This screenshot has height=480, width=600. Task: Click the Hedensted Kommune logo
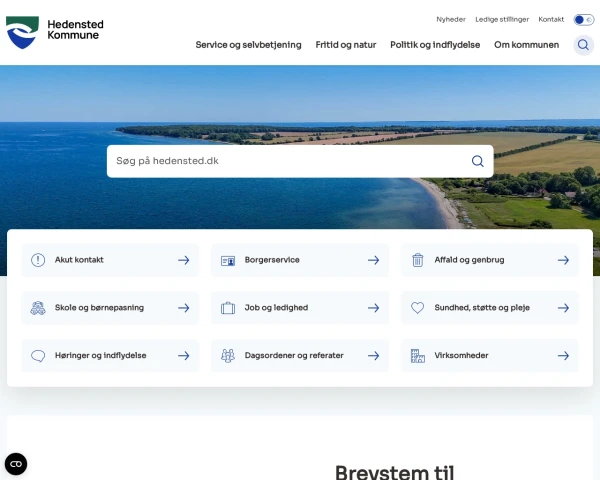(x=55, y=32)
